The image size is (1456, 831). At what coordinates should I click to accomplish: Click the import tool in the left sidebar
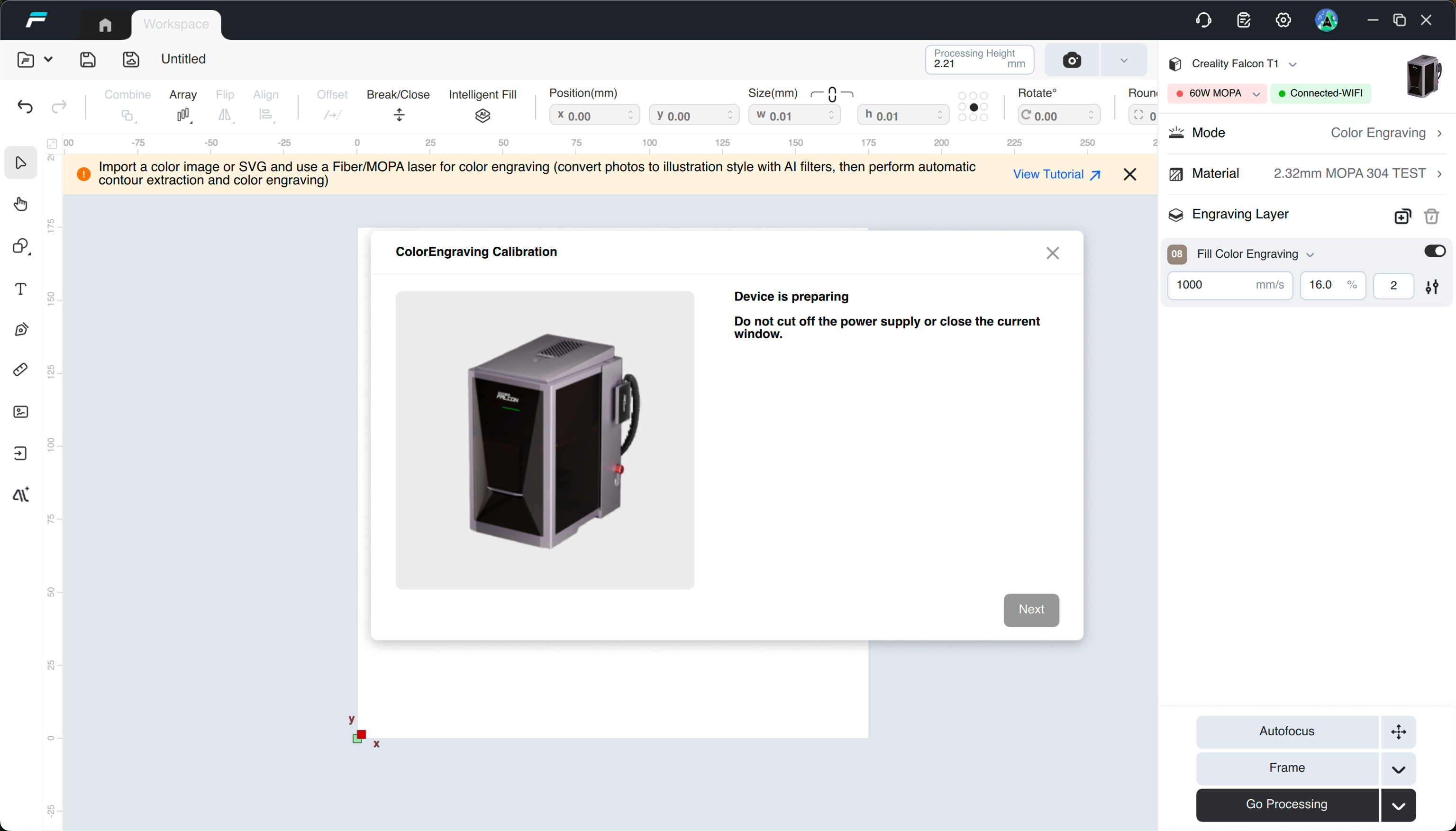(21, 453)
